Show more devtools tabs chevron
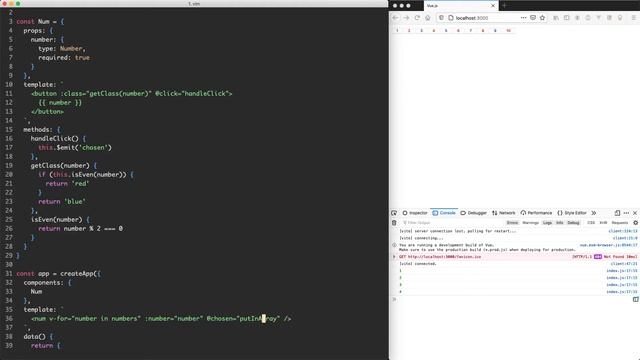 [594, 213]
